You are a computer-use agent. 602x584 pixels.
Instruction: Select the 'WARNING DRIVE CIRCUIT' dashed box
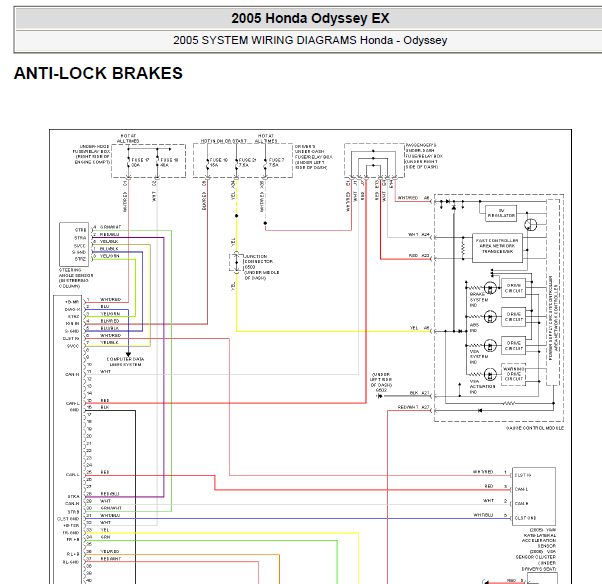click(513, 374)
